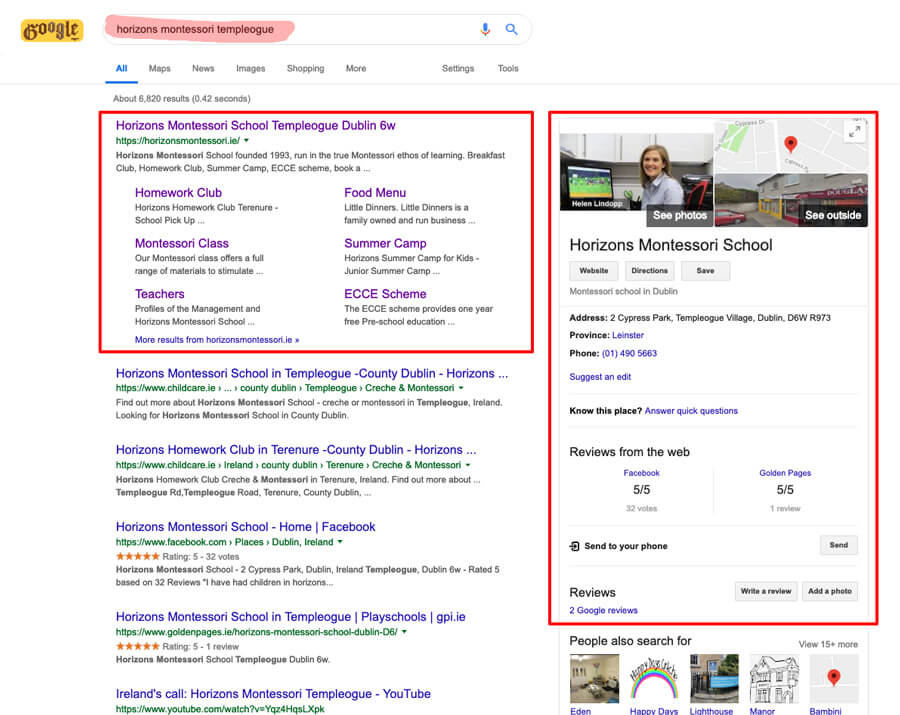Click Add a photo button
The width and height of the screenshot is (900, 715).
(x=829, y=591)
